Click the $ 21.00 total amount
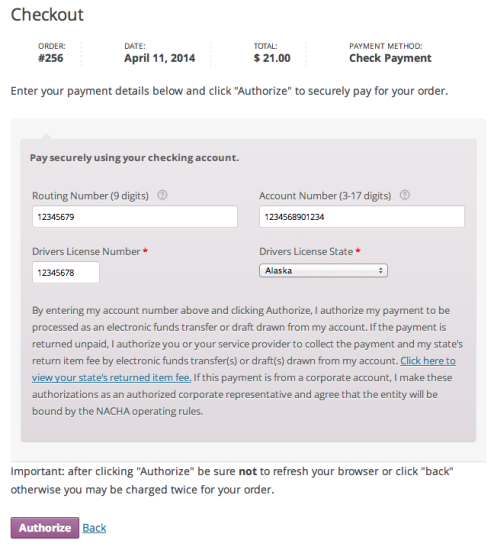494x550 pixels. point(272,58)
